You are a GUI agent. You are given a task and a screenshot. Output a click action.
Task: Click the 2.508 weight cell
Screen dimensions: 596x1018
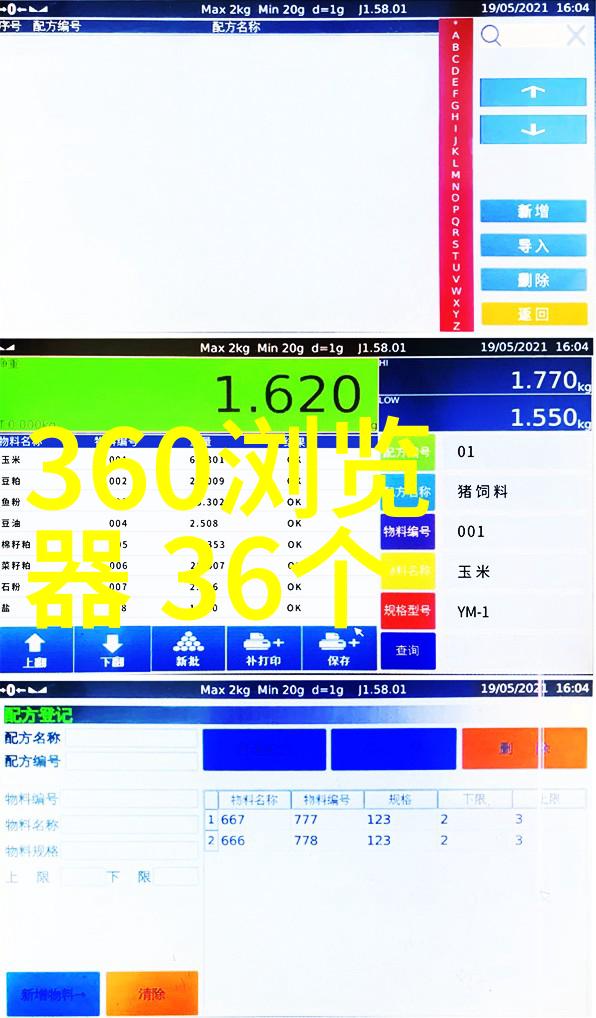coord(204,523)
